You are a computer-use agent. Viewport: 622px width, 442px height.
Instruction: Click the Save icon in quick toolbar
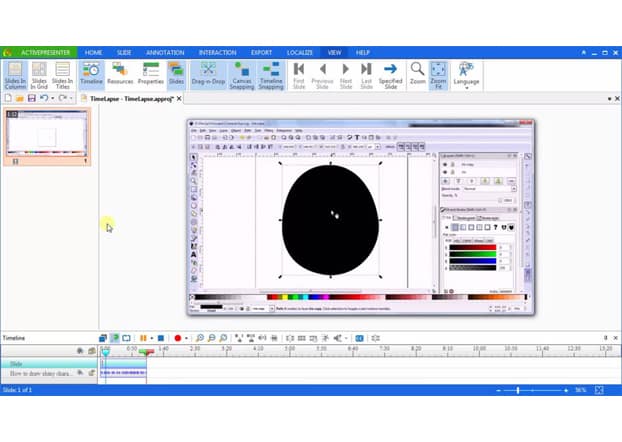(x=33, y=98)
